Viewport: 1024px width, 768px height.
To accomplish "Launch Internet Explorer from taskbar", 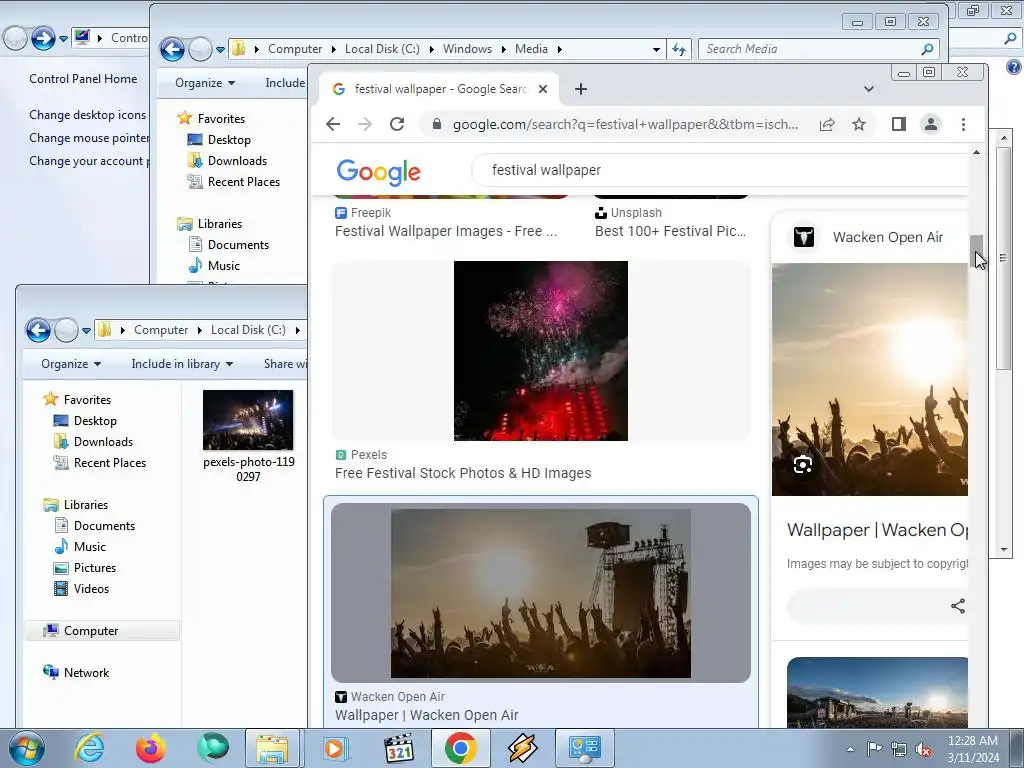I will pos(88,748).
